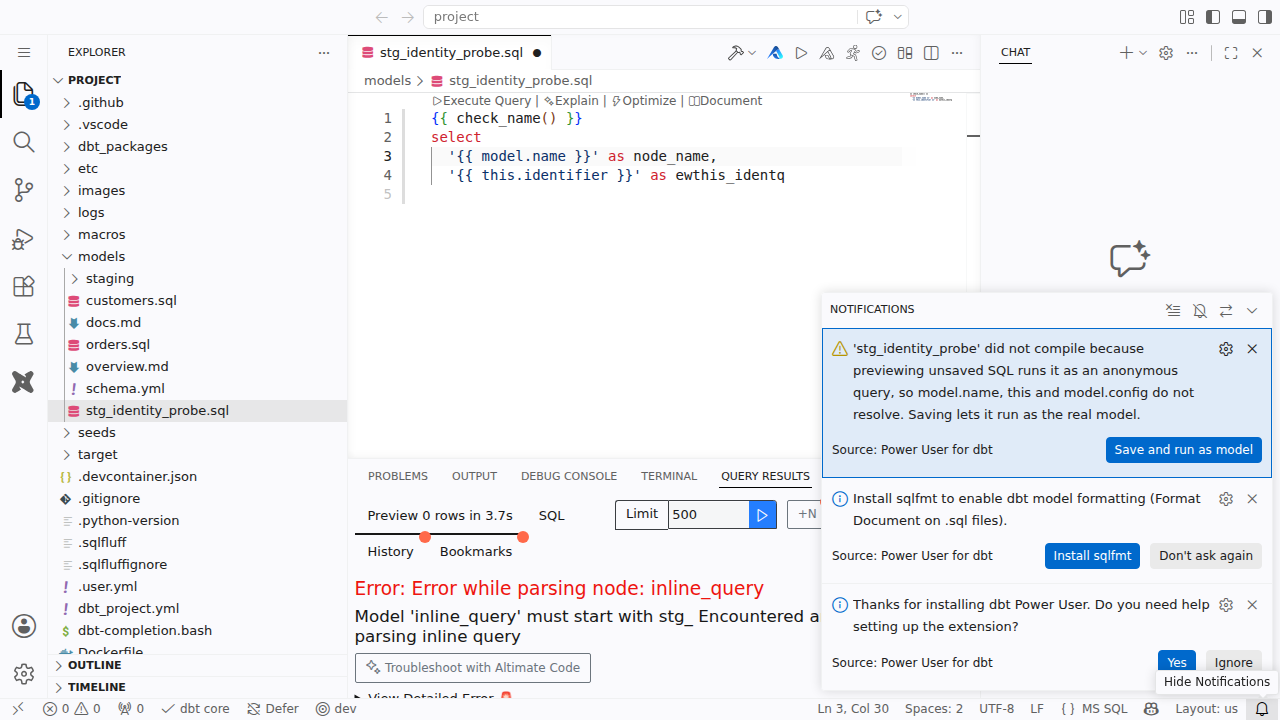Maximize the chat panel
Image resolution: width=1280 pixels, height=720 pixels.
(1231, 53)
